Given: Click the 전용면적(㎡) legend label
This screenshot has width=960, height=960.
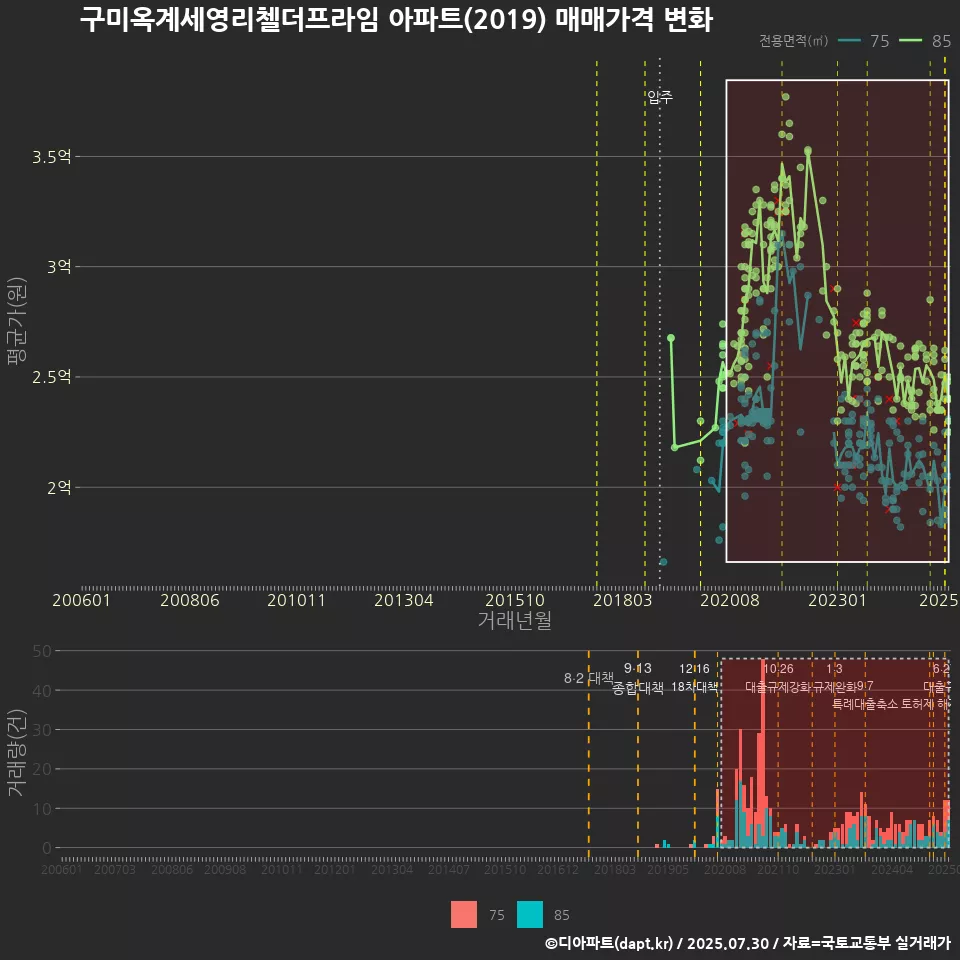Looking at the screenshot, I should point(793,41).
